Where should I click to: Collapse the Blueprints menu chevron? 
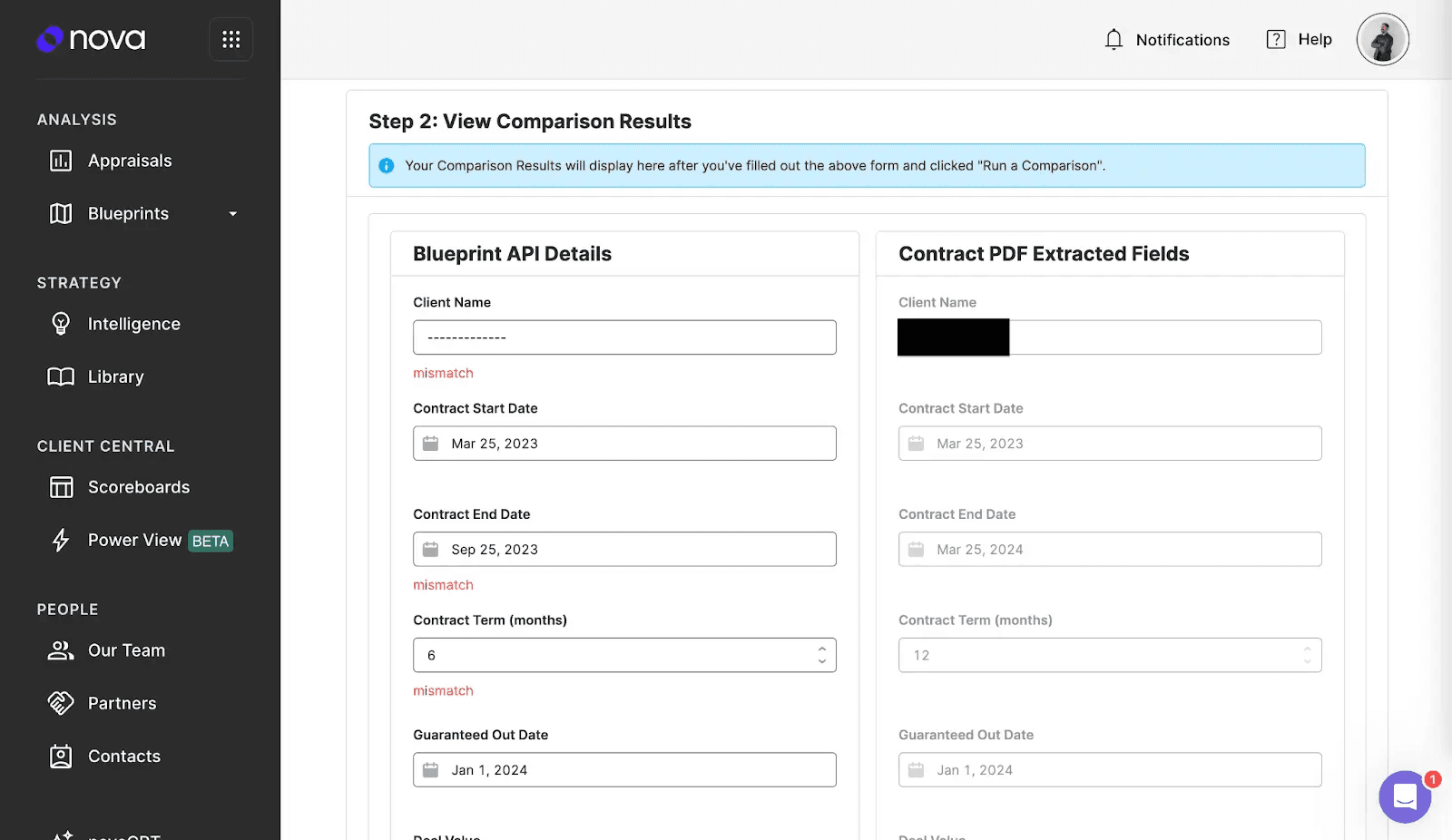coord(233,214)
